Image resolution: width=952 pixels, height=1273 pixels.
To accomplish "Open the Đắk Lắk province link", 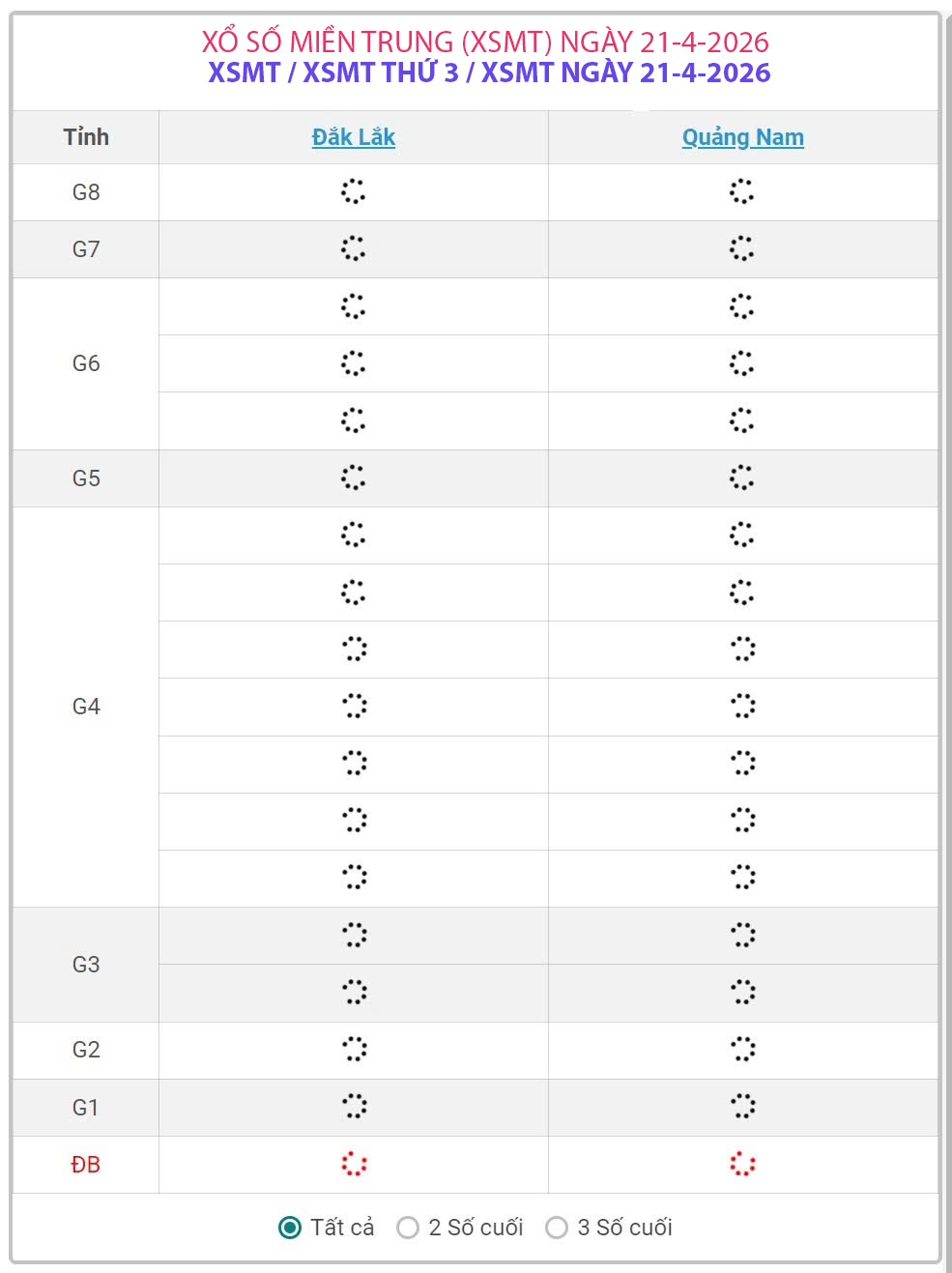I will 353,137.
